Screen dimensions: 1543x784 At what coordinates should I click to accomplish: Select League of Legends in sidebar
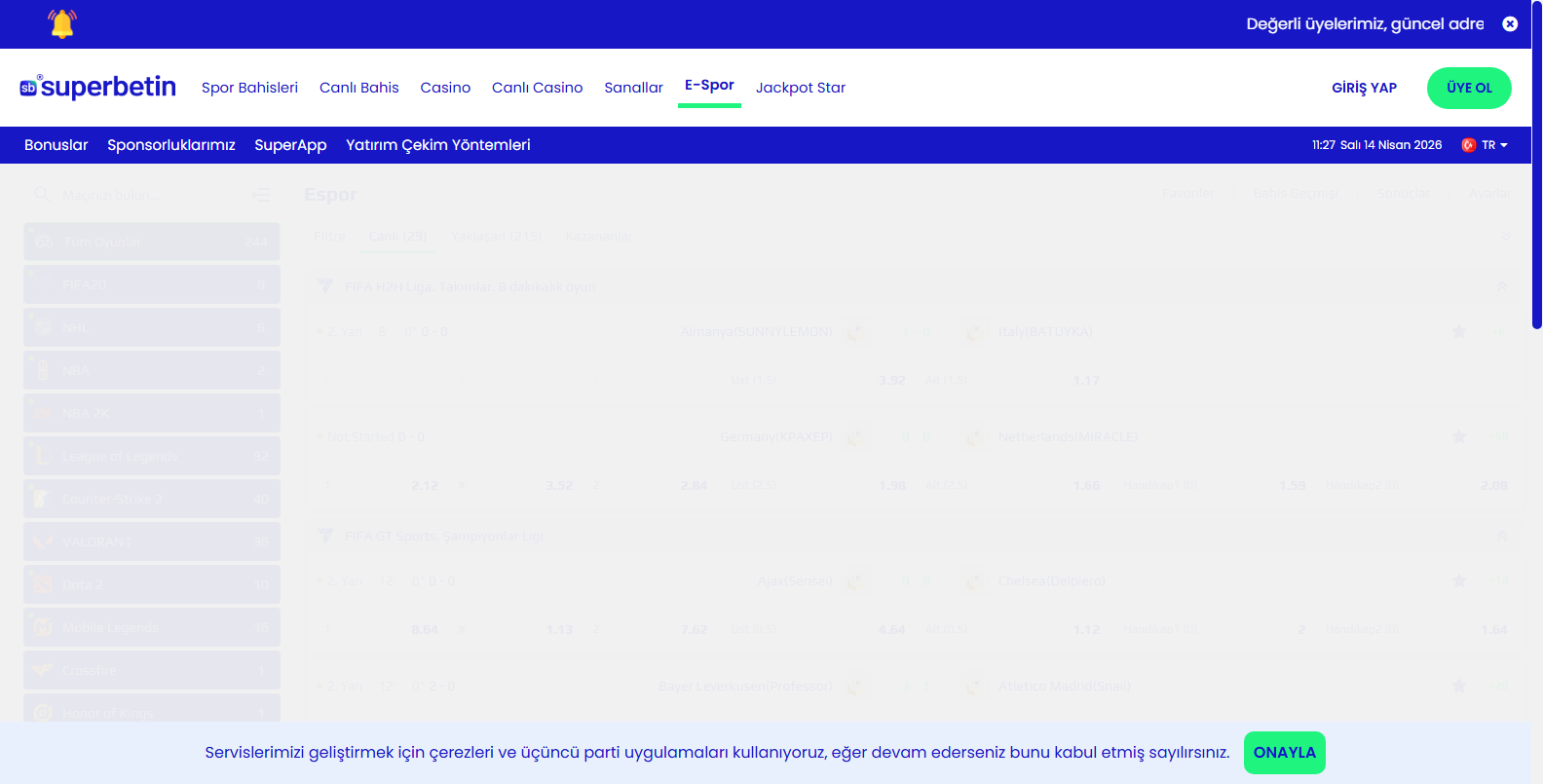152,456
